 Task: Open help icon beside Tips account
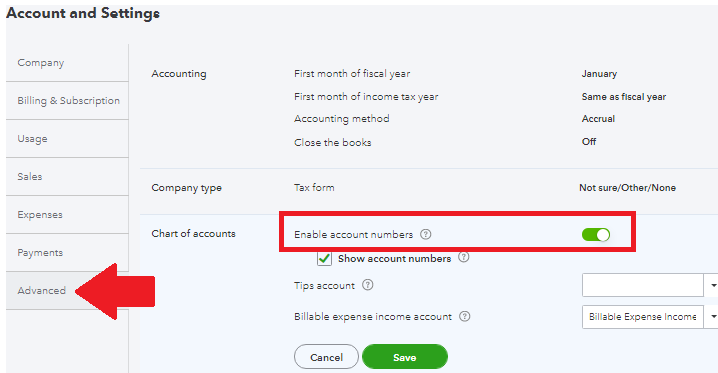(x=367, y=285)
